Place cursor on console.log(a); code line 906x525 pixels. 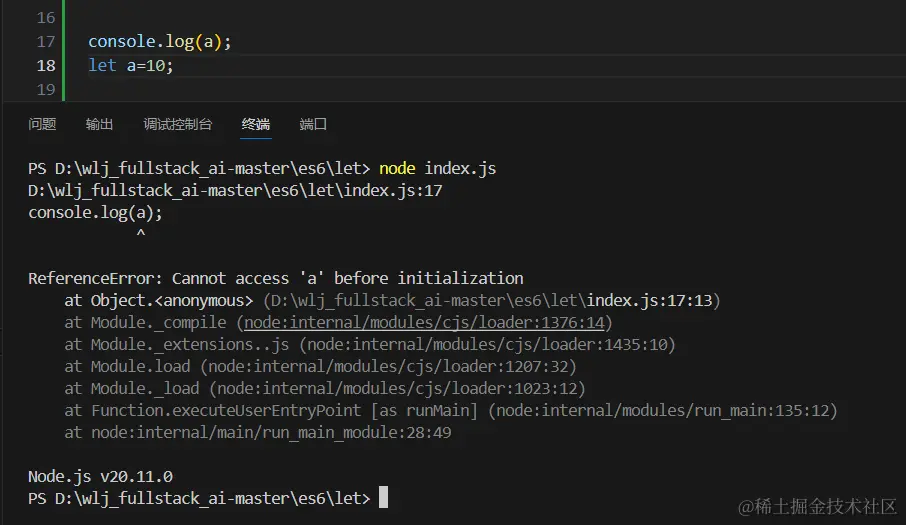pyautogui.click(x=159, y=42)
